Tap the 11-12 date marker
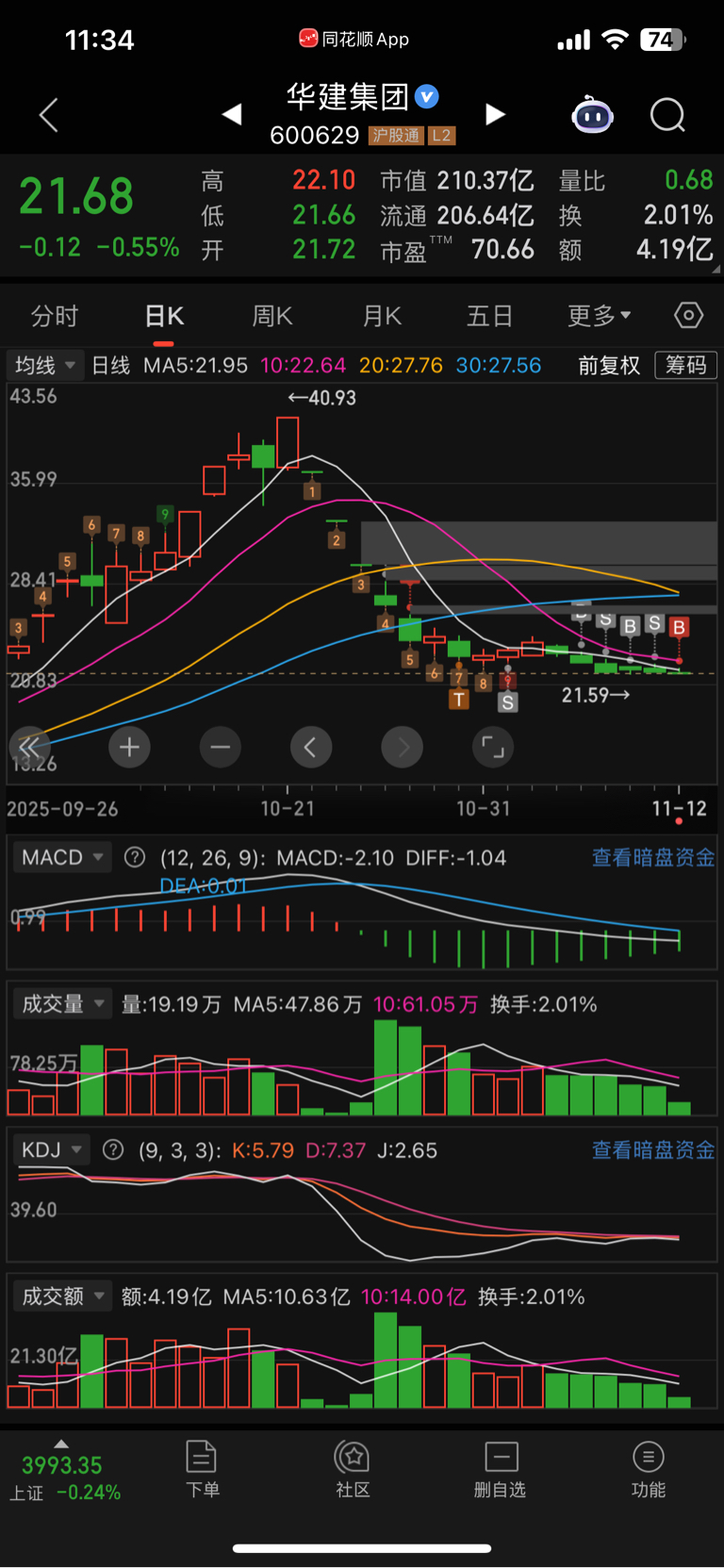The width and height of the screenshot is (724, 1568). tap(680, 808)
